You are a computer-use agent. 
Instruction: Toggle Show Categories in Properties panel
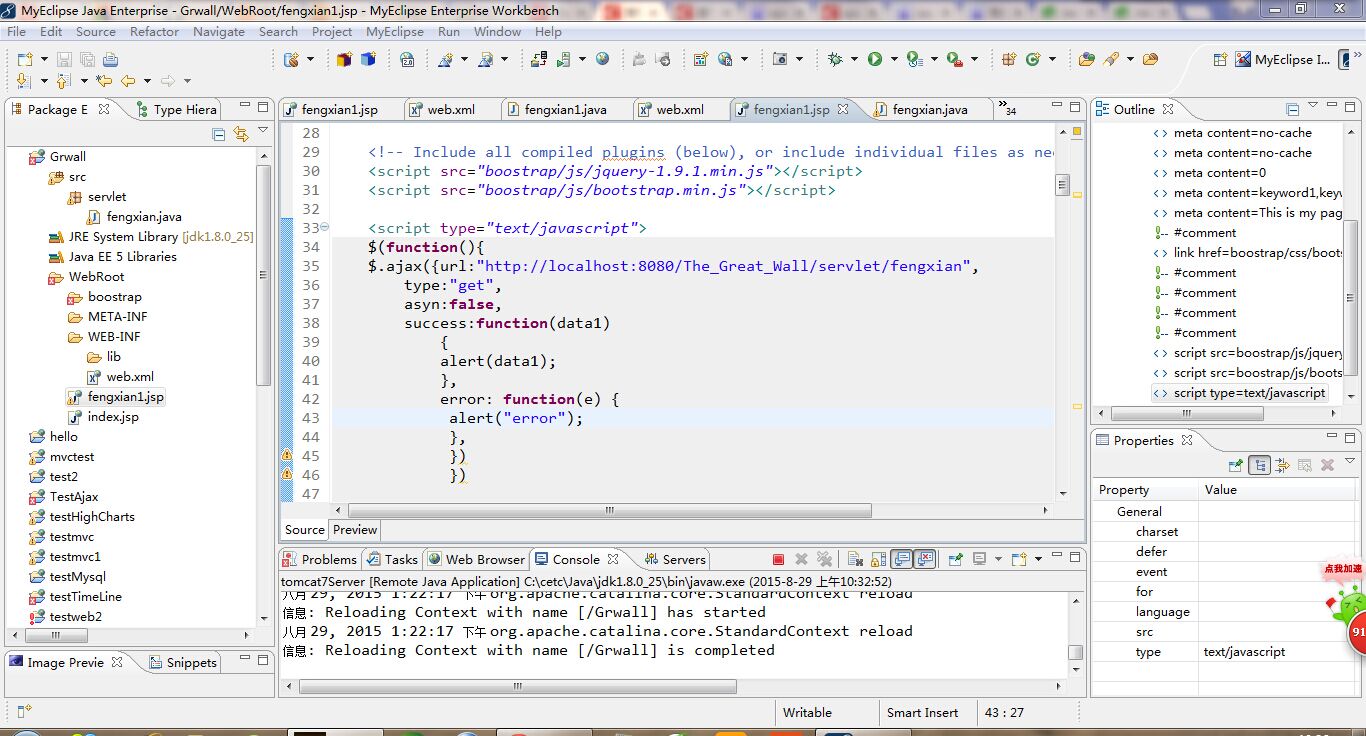pyautogui.click(x=1260, y=465)
